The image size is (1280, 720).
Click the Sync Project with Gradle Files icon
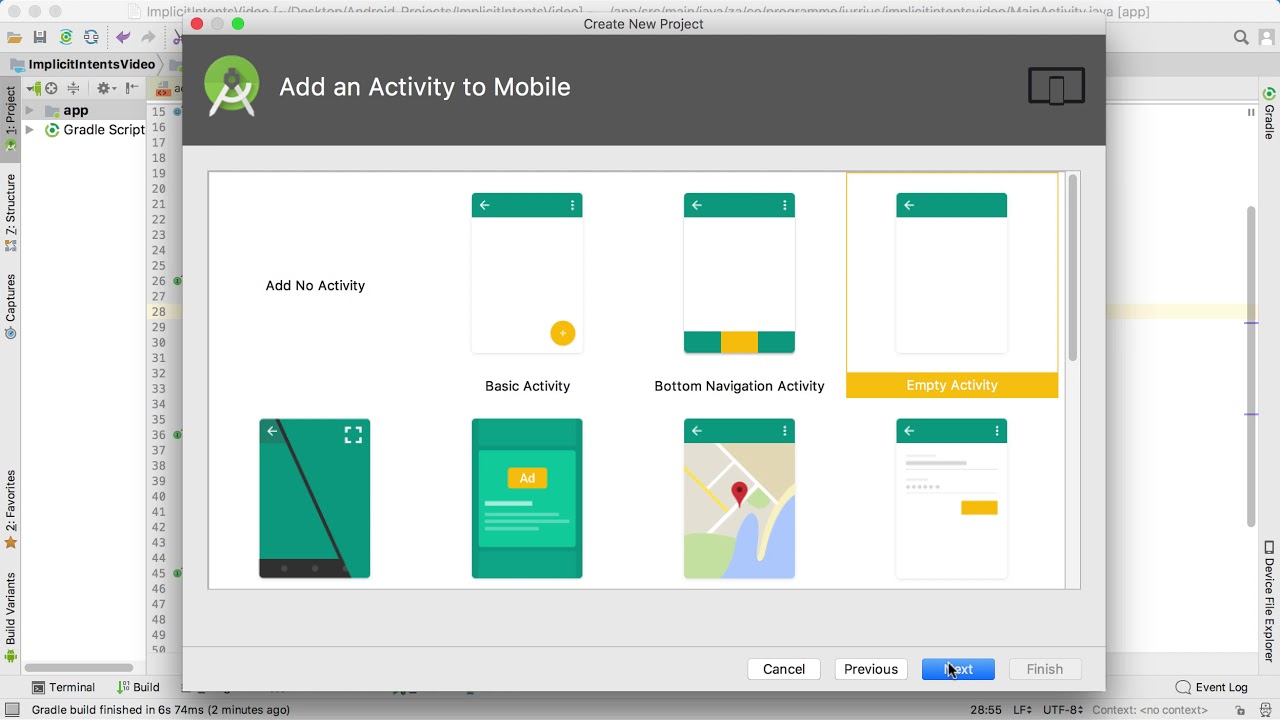tap(66, 38)
